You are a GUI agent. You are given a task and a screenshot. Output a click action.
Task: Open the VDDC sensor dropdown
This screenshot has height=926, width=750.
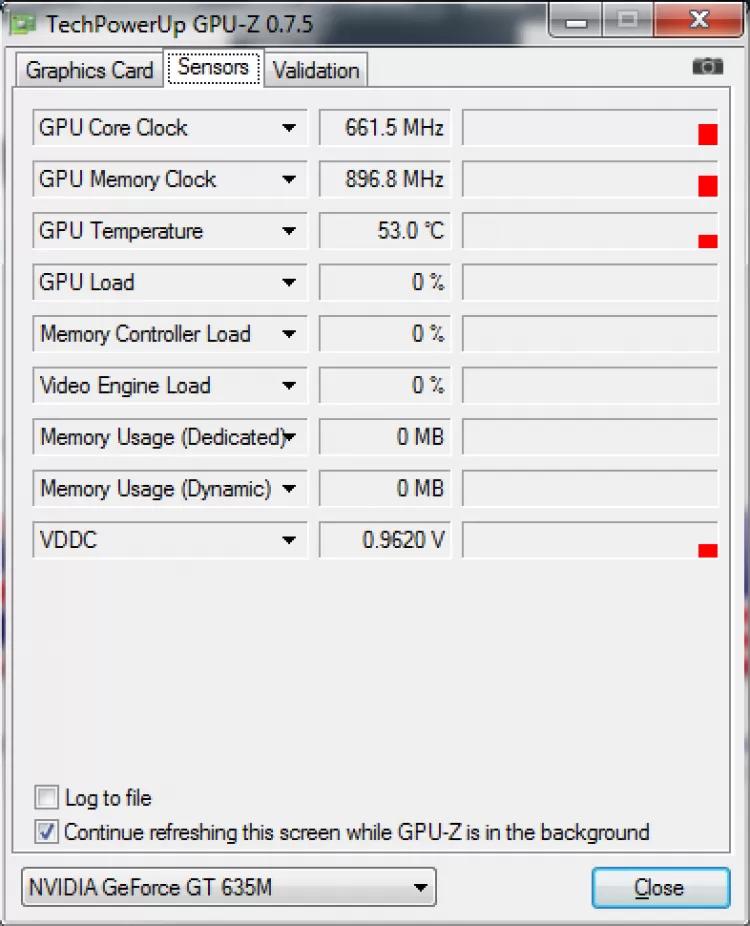coord(289,541)
